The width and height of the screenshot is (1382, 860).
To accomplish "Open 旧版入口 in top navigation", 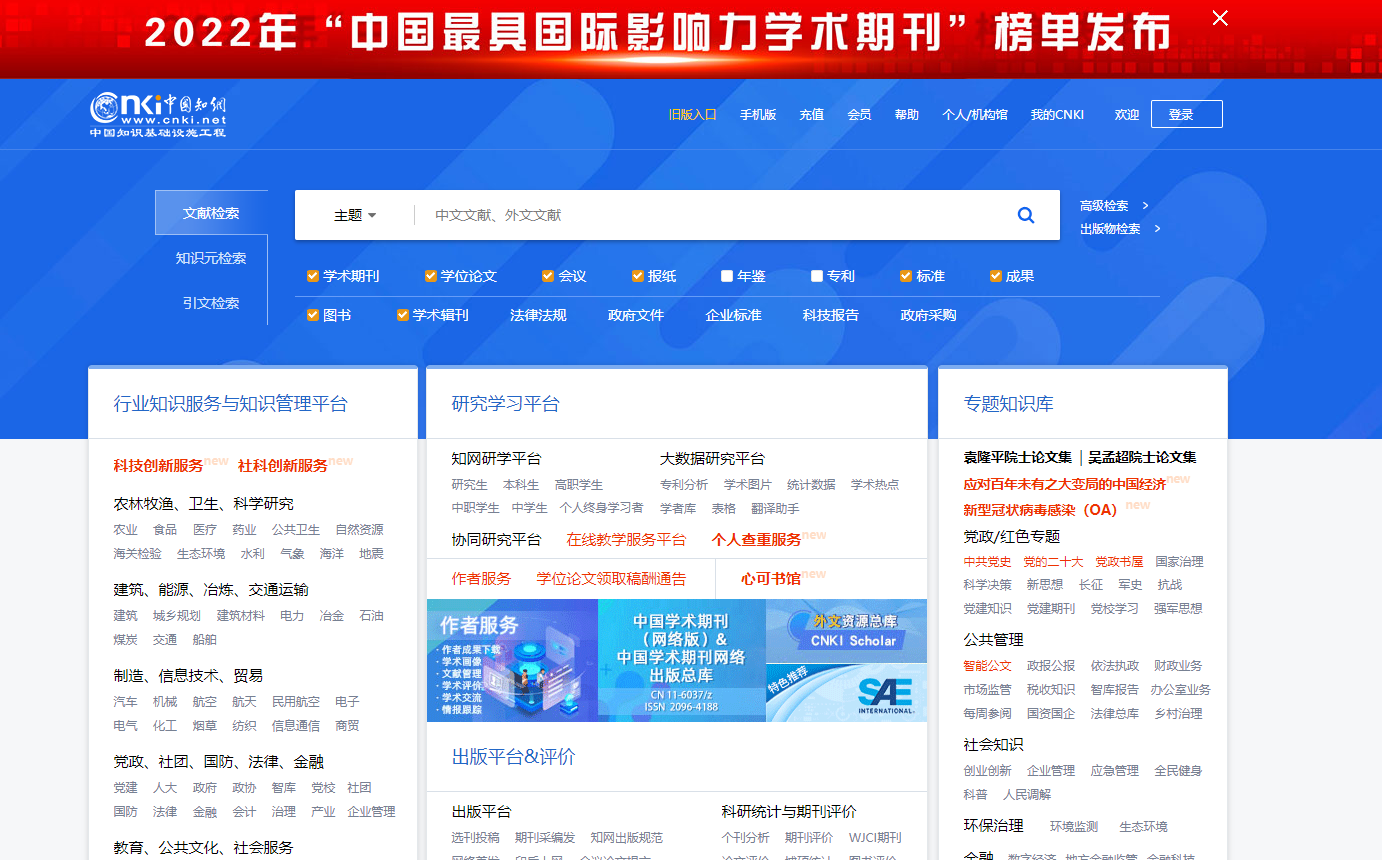I will (693, 115).
